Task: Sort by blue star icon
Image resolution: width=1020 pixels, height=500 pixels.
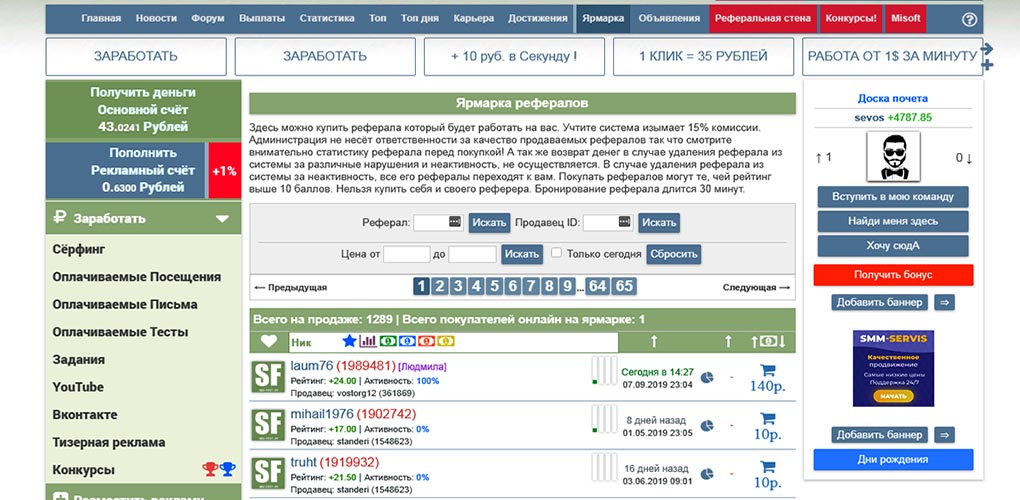Action: (x=349, y=341)
